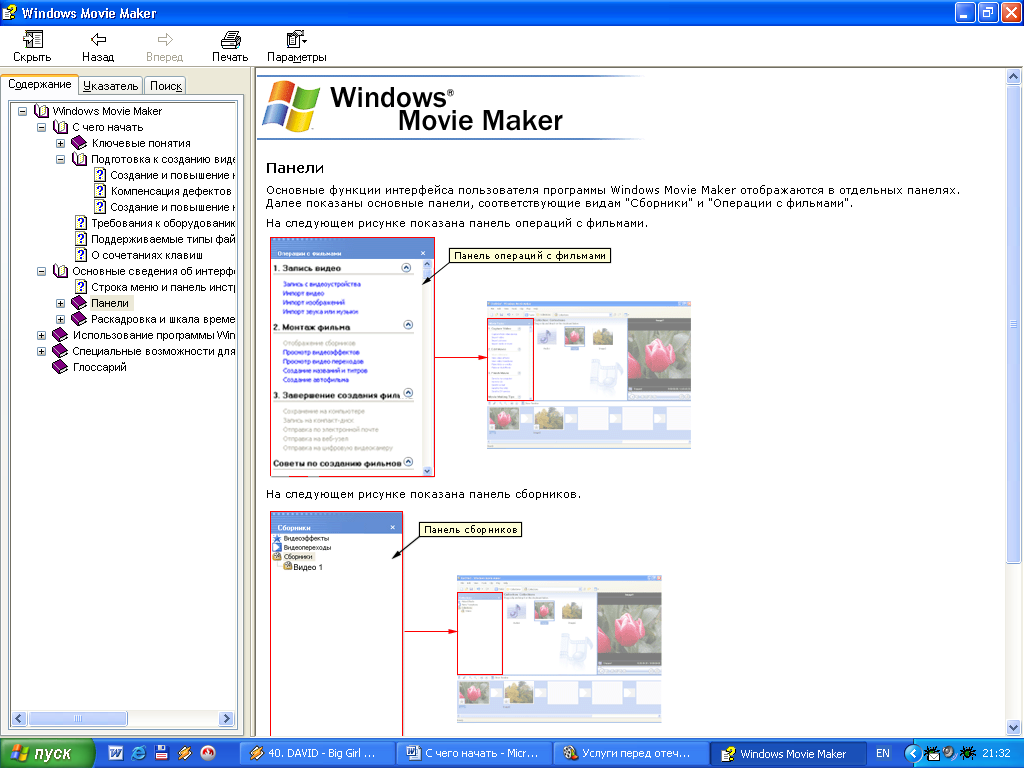This screenshot has height=768, width=1024.
Task: Click the help page scroll-down arrow
Action: pos(1013,727)
